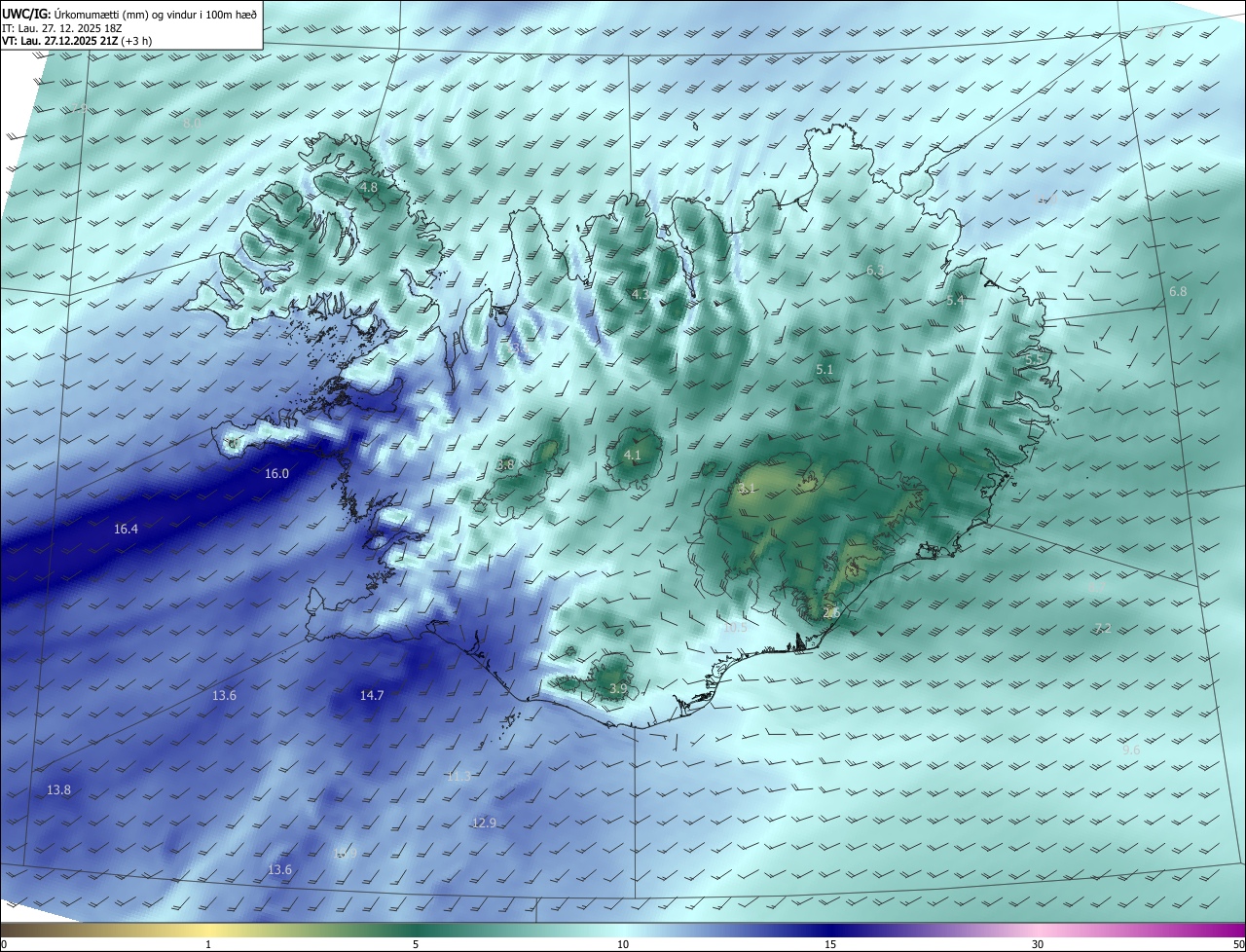Click the 3.9 value on the southern glacier

click(x=618, y=689)
